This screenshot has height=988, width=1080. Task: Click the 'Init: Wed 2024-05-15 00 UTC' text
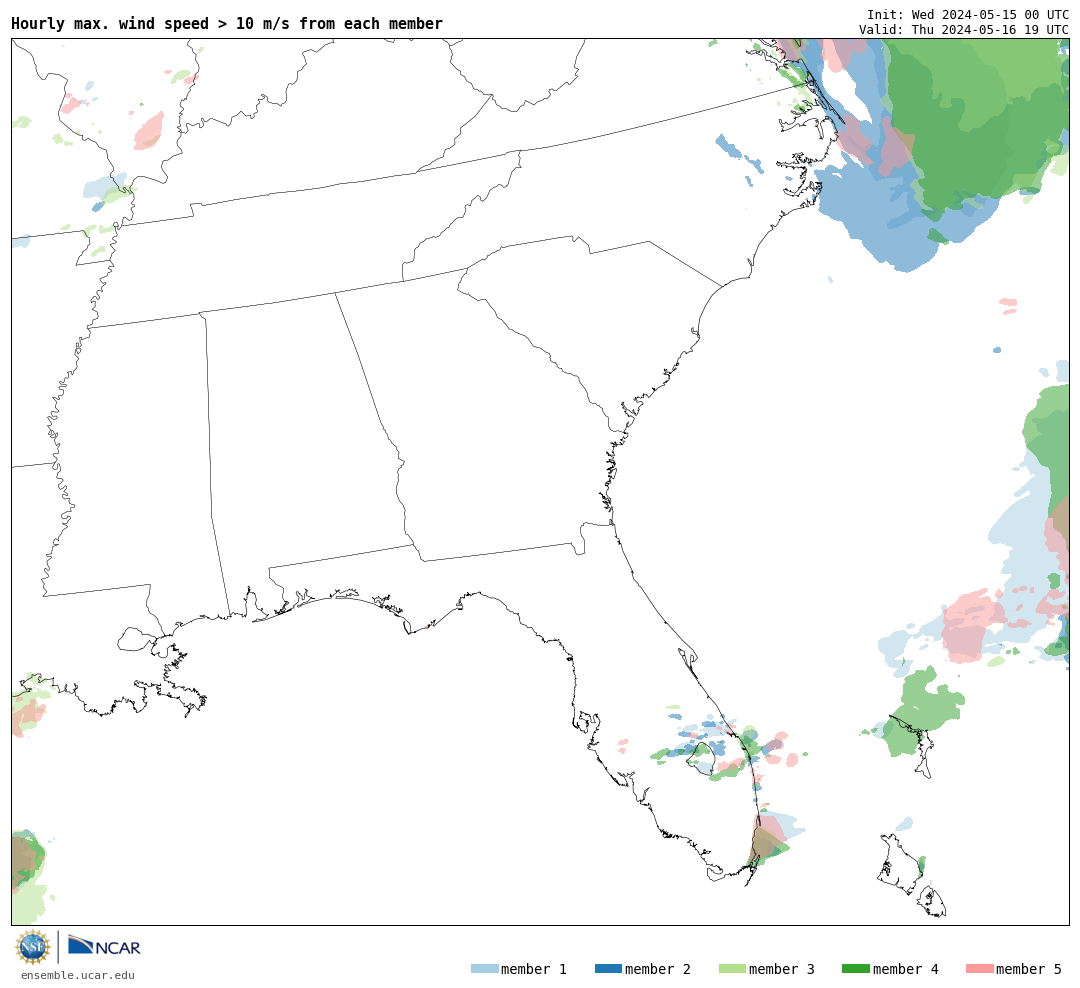point(968,14)
